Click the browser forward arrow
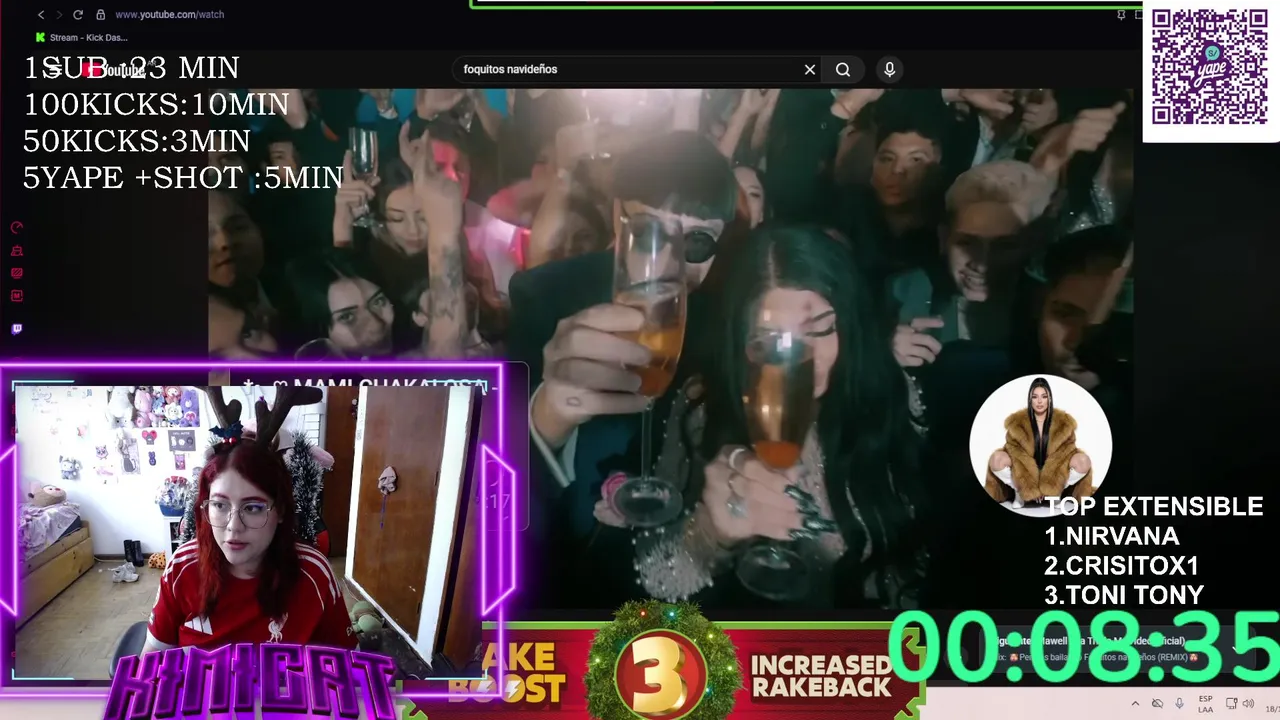The image size is (1280, 720). click(59, 15)
